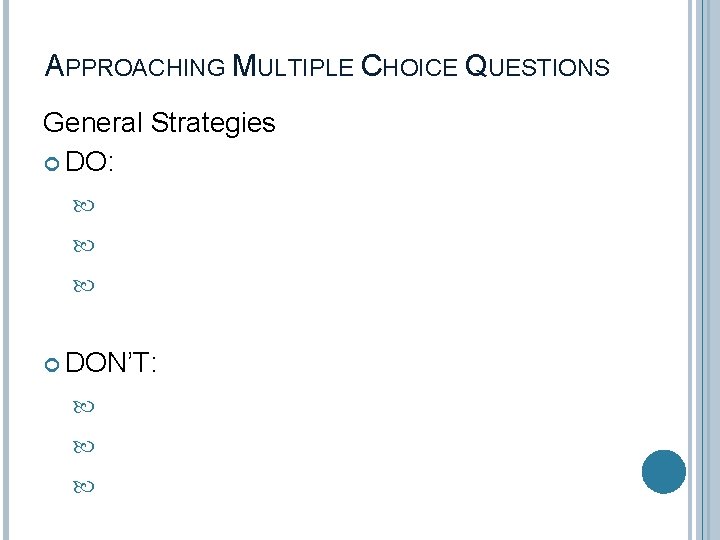Click the striped vertical border on the right
Viewport: 720px width, 540px height.
[x=704, y=270]
